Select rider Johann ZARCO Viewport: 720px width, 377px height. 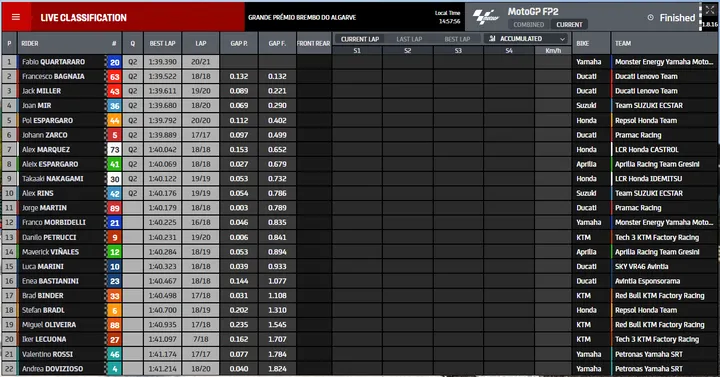(x=45, y=135)
